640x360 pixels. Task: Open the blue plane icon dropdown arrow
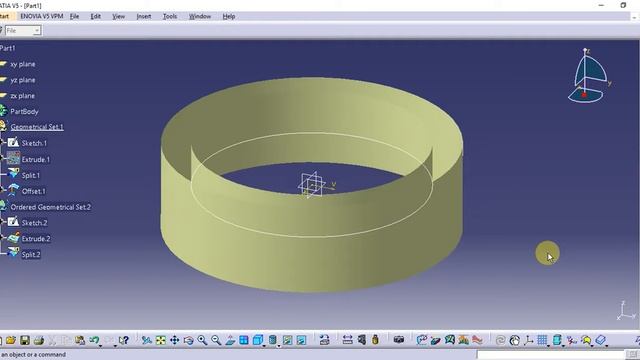tap(607, 346)
